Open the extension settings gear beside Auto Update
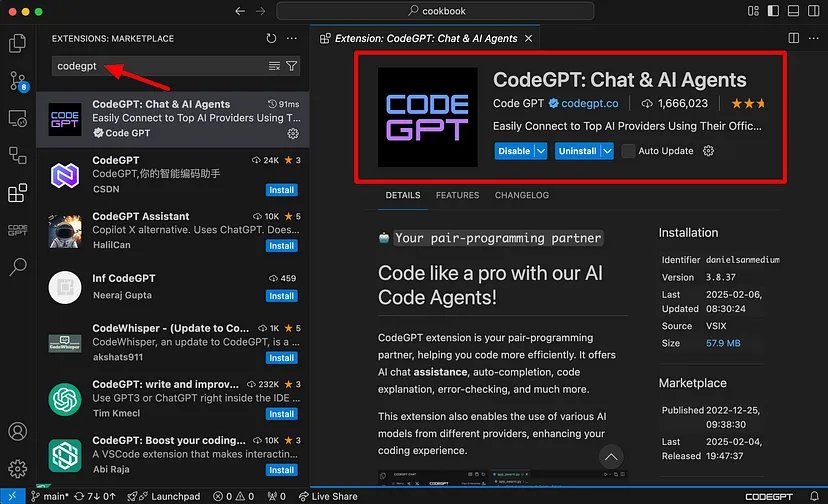Viewport: 828px width, 504px height. tap(708, 151)
